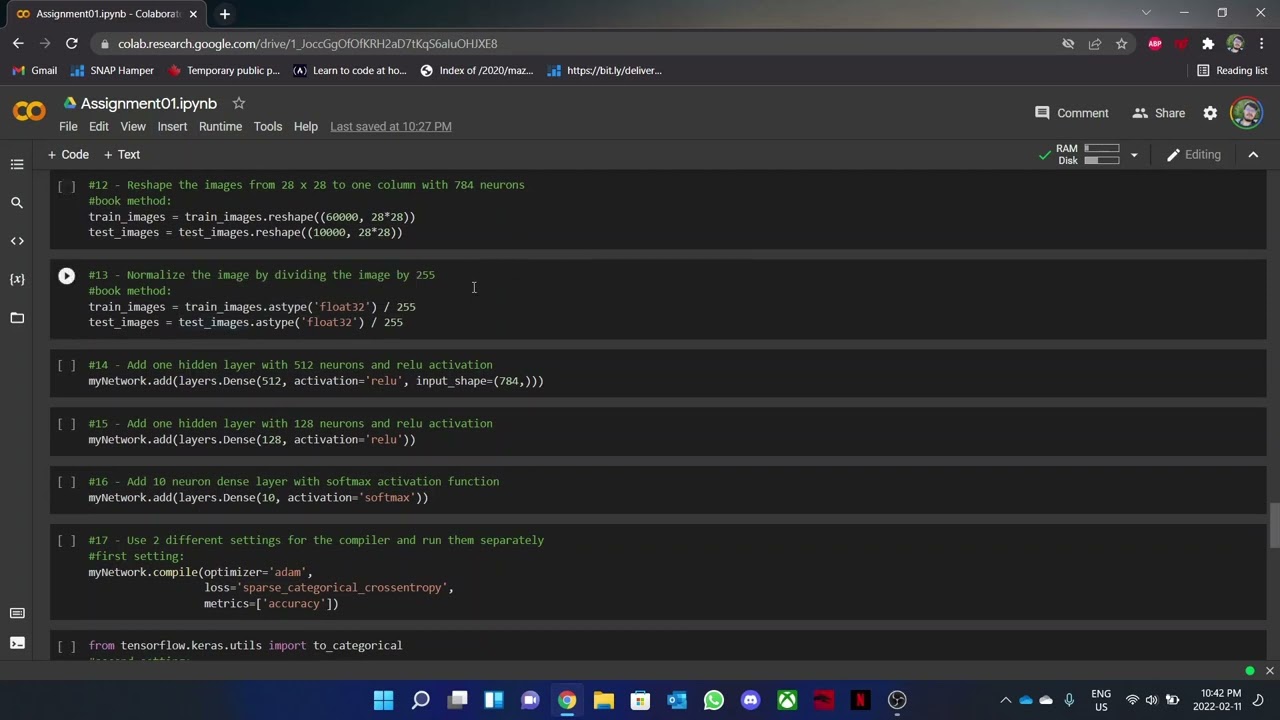Collapse the Colab header with chevron
This screenshot has height=720, width=1280.
1253,155
